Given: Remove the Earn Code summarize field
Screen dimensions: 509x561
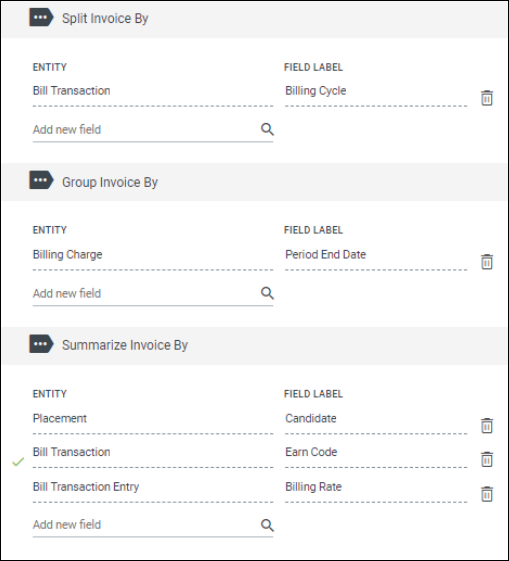Looking at the screenshot, I should 486,459.
